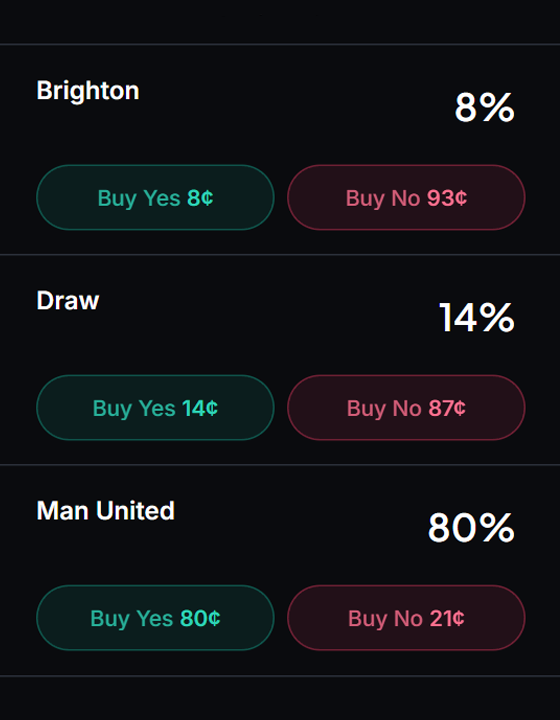
Task: Click divider line between Draw and Man United
Action: [x=280, y=465]
